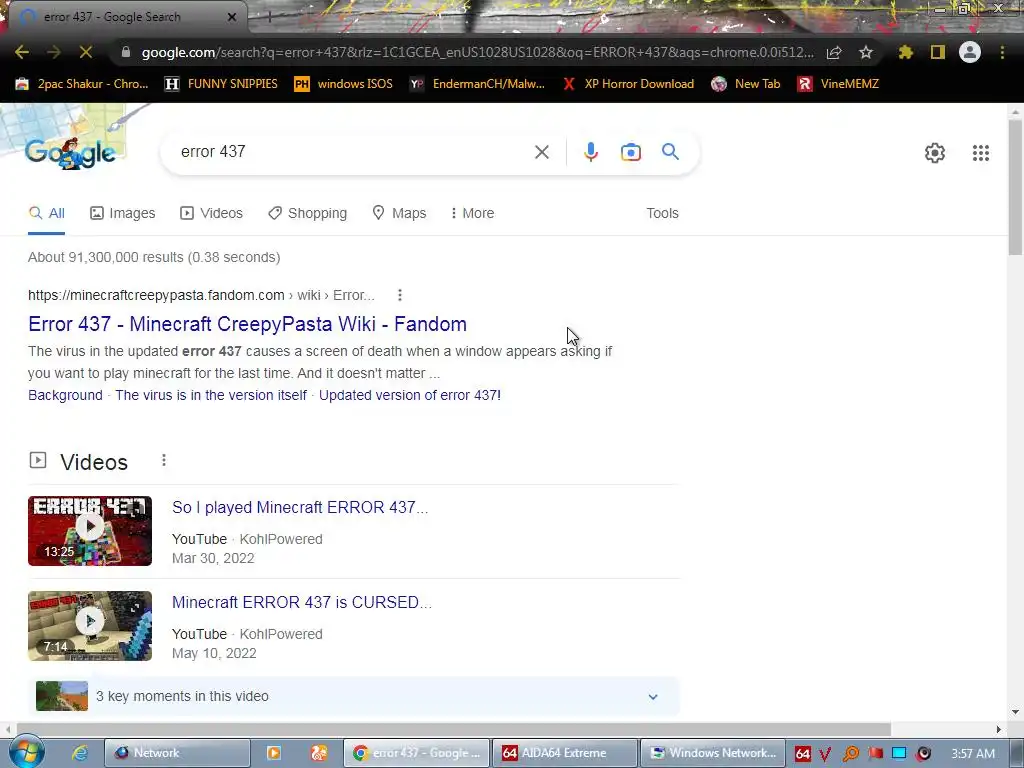Viewport: 1024px width, 768px height.
Task: Open the 2pac Shakur bookmark
Action: tap(81, 84)
